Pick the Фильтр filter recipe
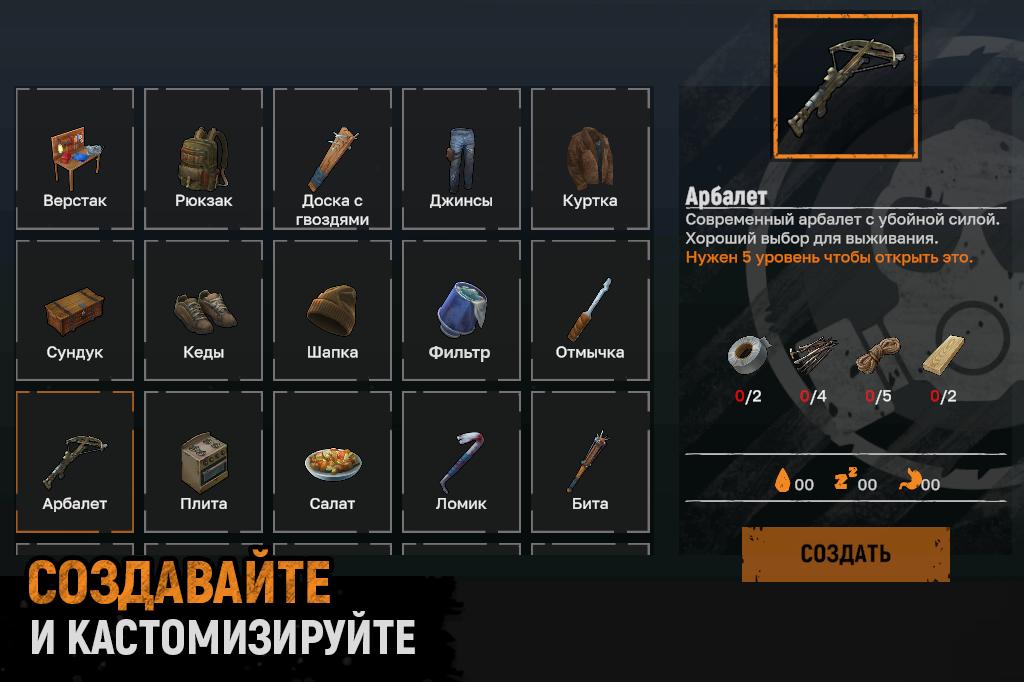The image size is (1024, 682). [x=461, y=310]
